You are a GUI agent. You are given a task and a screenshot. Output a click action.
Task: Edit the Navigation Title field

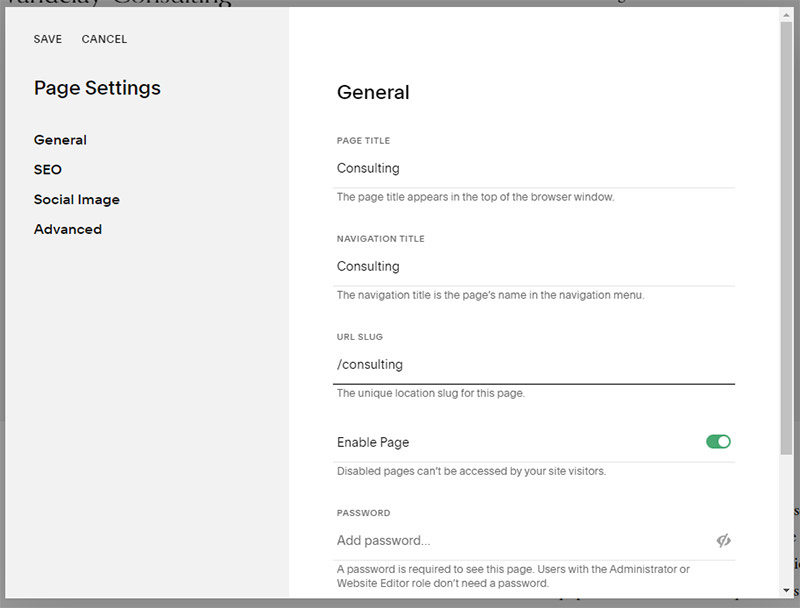pyautogui.click(x=534, y=267)
